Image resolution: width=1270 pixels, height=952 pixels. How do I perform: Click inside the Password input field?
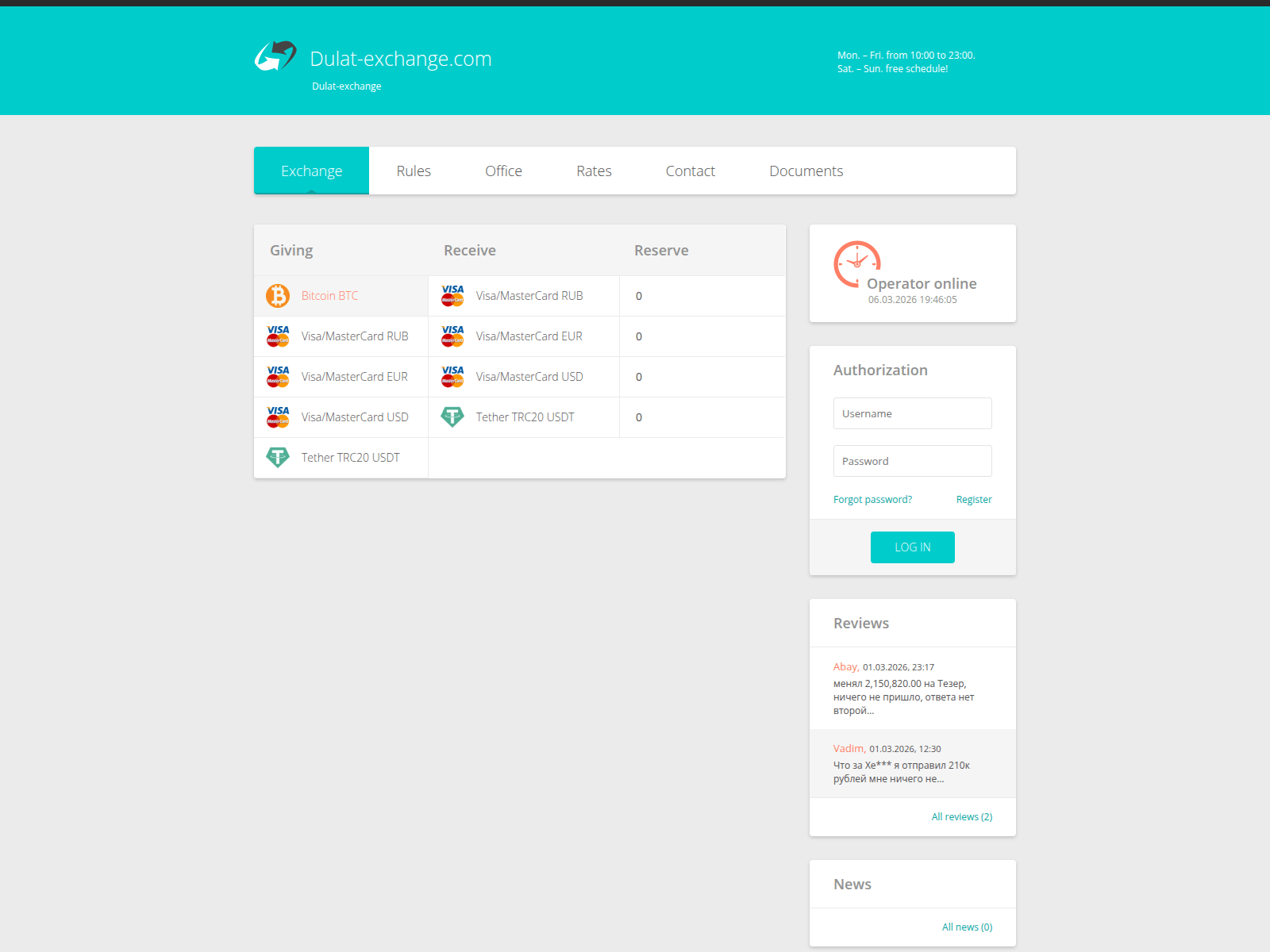pyautogui.click(x=912, y=461)
